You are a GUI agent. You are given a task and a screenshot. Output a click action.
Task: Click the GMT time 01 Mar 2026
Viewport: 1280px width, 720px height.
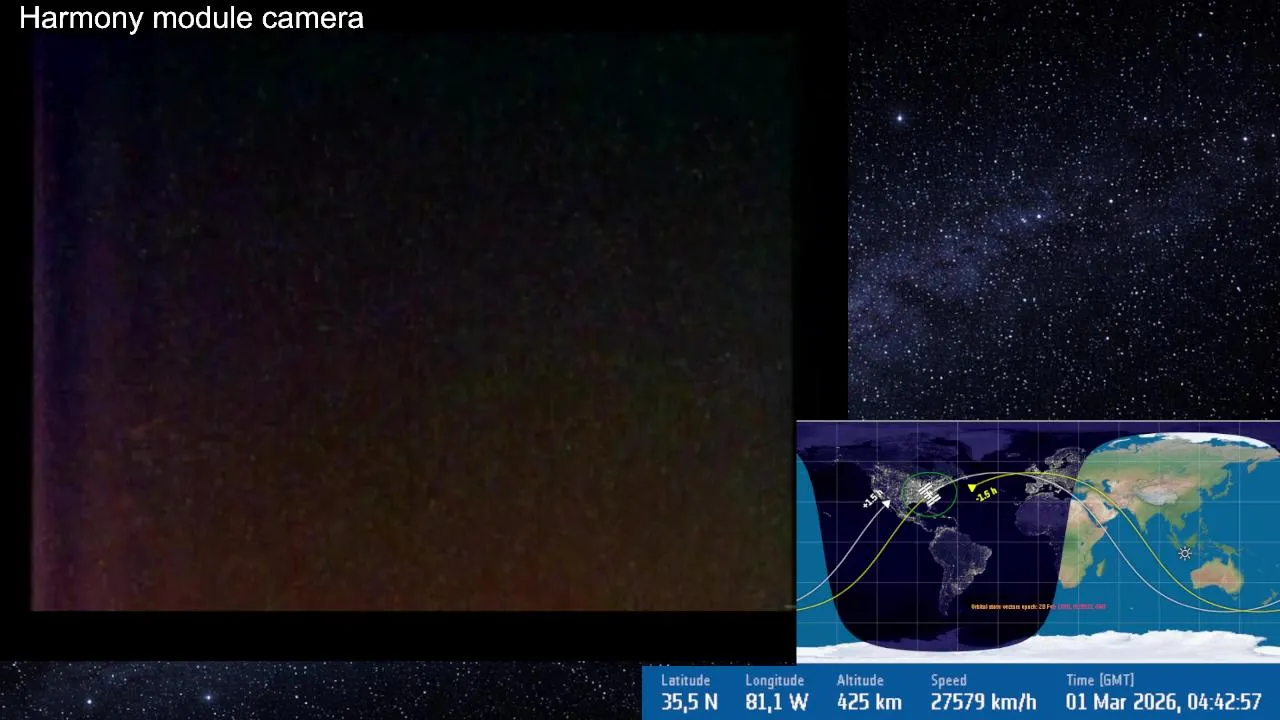(x=1163, y=702)
